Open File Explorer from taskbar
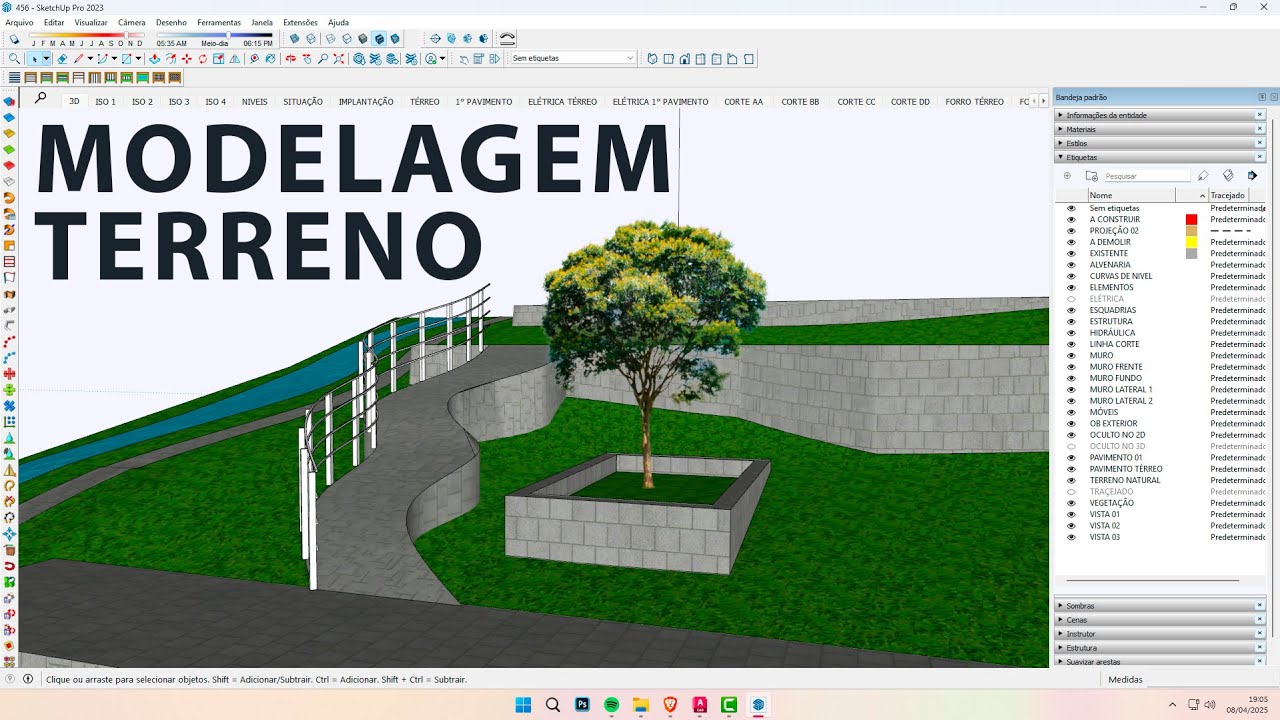1280x720 pixels. (x=640, y=705)
